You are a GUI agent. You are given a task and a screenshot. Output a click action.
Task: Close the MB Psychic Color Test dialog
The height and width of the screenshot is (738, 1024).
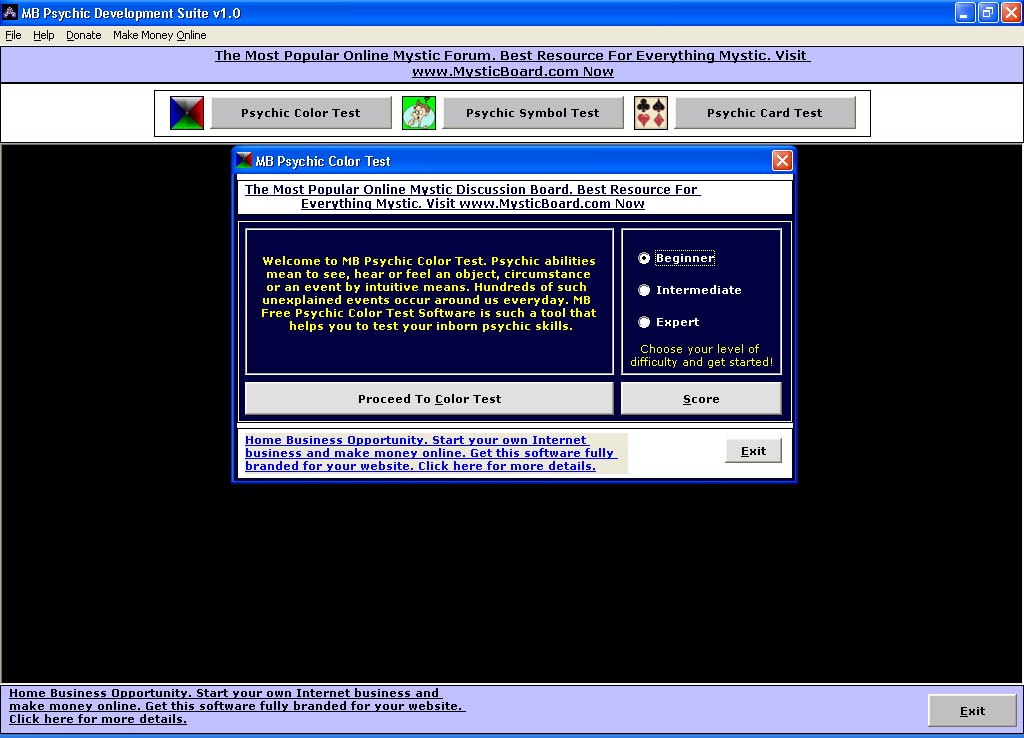point(782,161)
